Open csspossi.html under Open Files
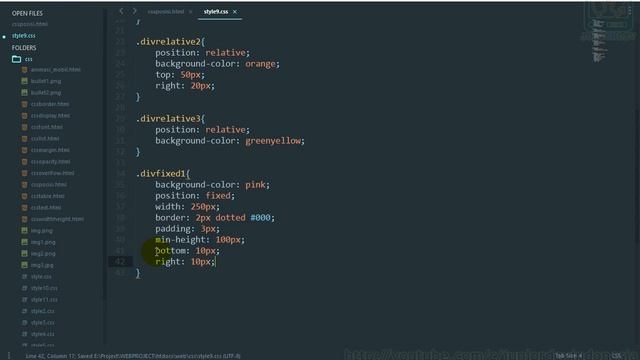This screenshot has width=640, height=360. [30, 24]
